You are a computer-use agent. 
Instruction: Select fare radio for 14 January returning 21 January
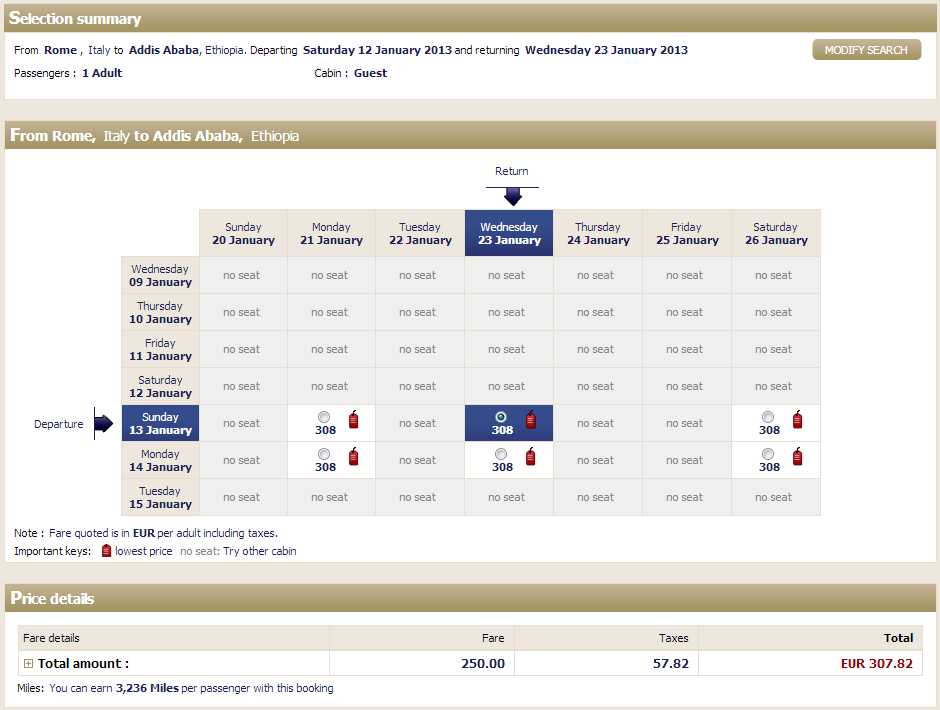click(x=324, y=454)
